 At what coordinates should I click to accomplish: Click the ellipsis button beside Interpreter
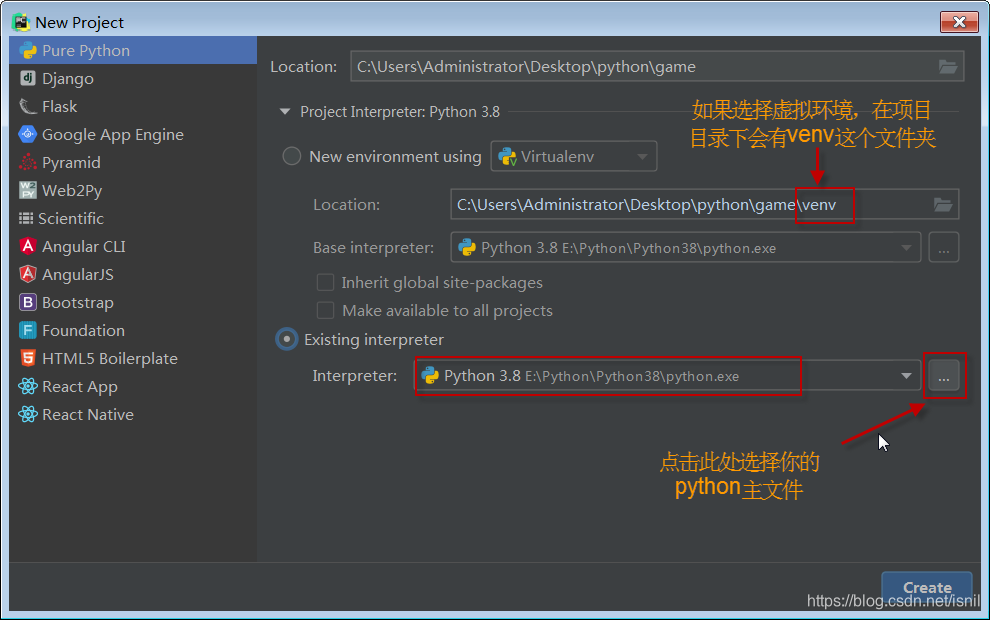click(x=944, y=376)
